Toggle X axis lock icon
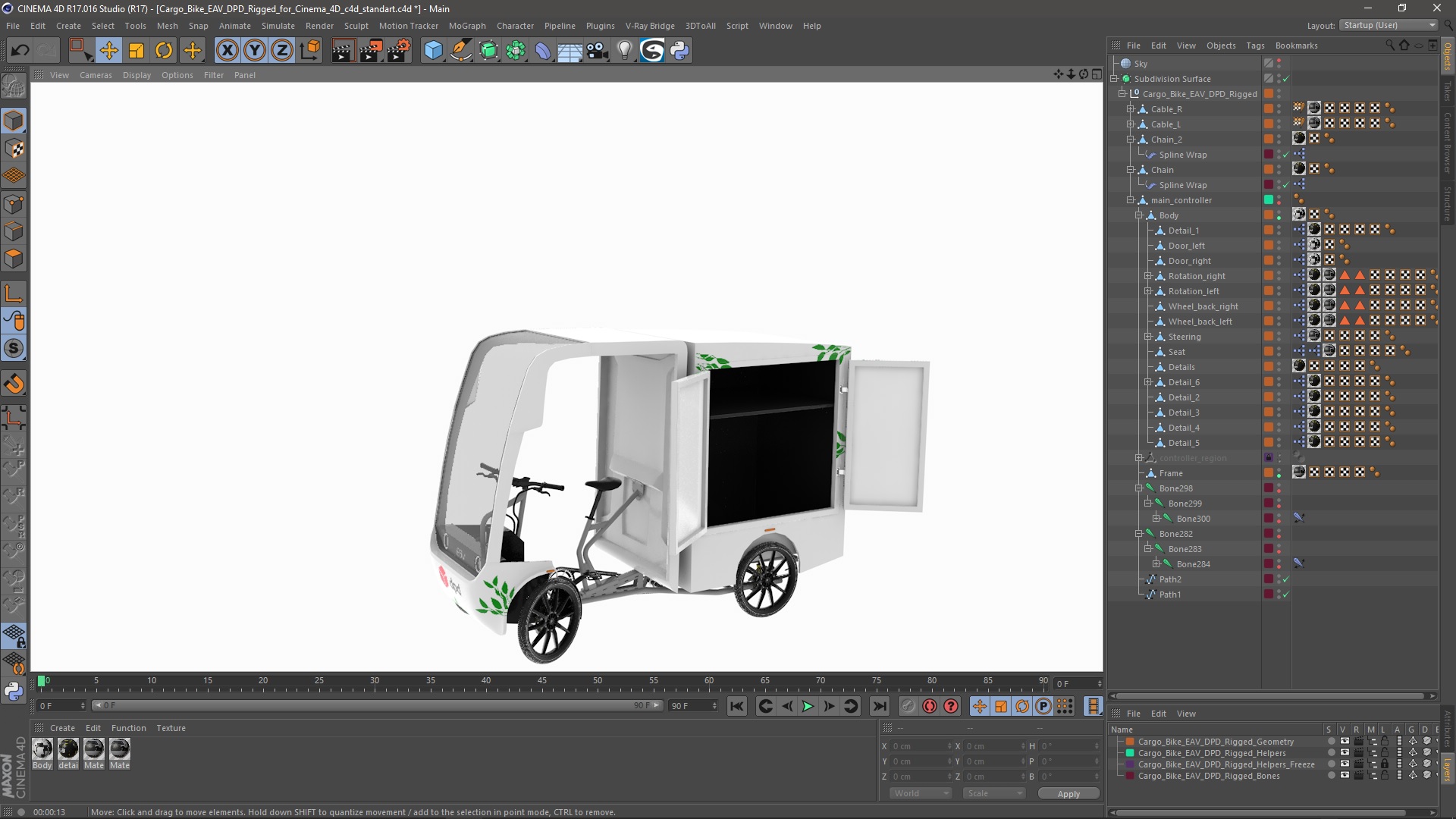This screenshot has height=819, width=1456. click(227, 51)
